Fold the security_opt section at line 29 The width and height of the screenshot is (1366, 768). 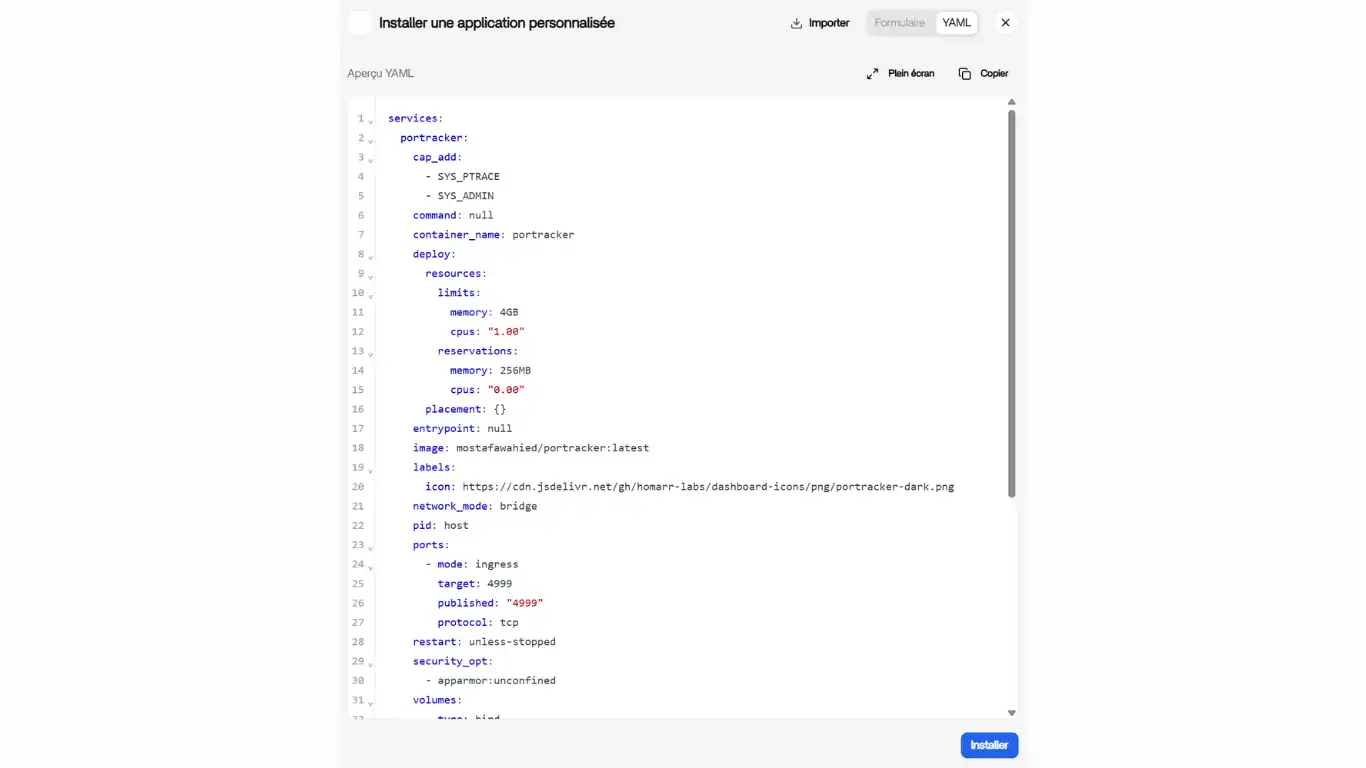[371, 664]
